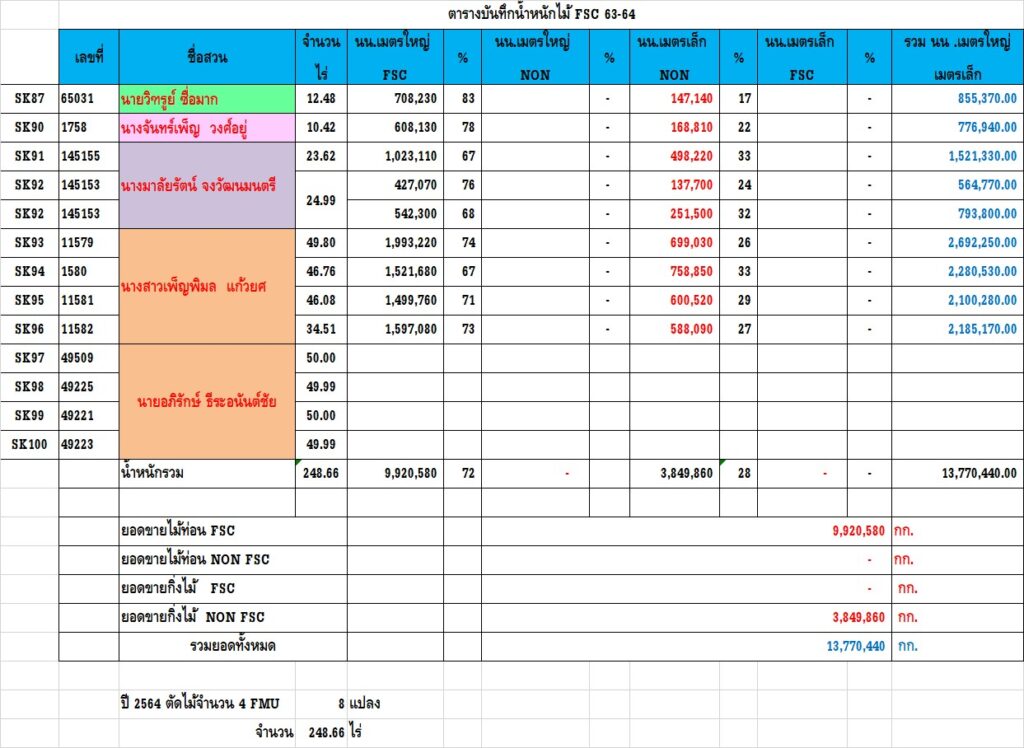This screenshot has height=748, width=1024.
Task: Click cell 427,070
Action: 395,185
